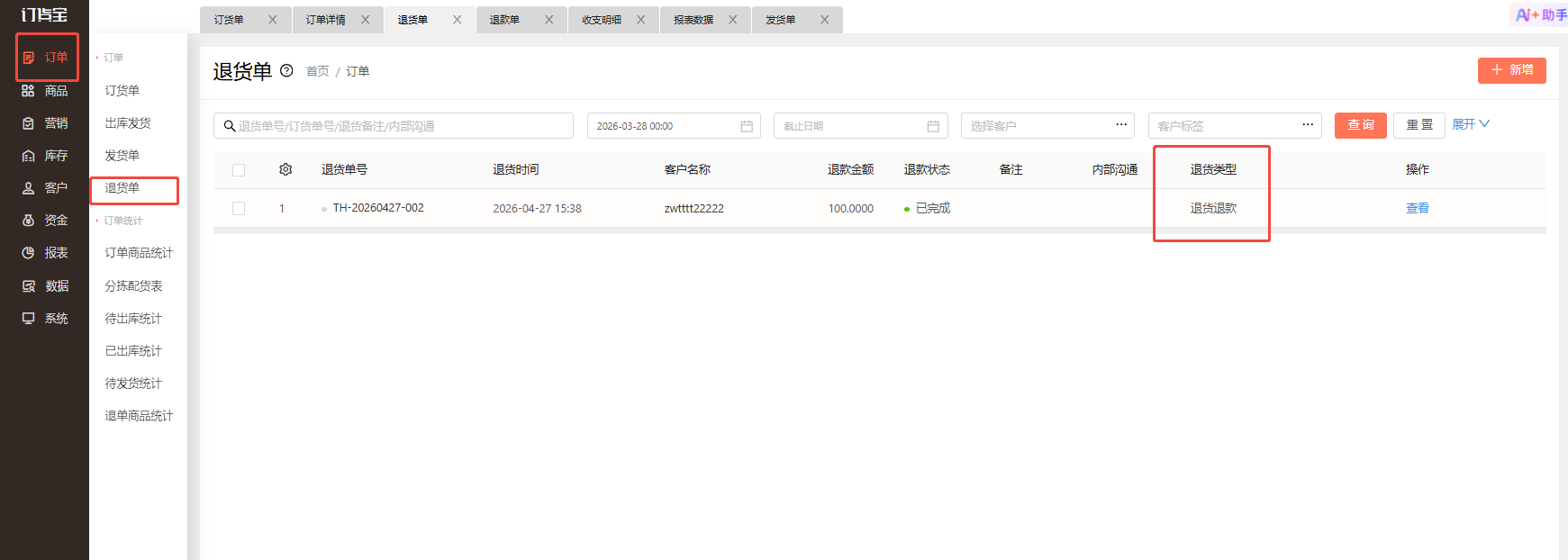This screenshot has height=560, width=1568.
Task: Click the help question icon beside 退货单 title
Action: point(286,71)
